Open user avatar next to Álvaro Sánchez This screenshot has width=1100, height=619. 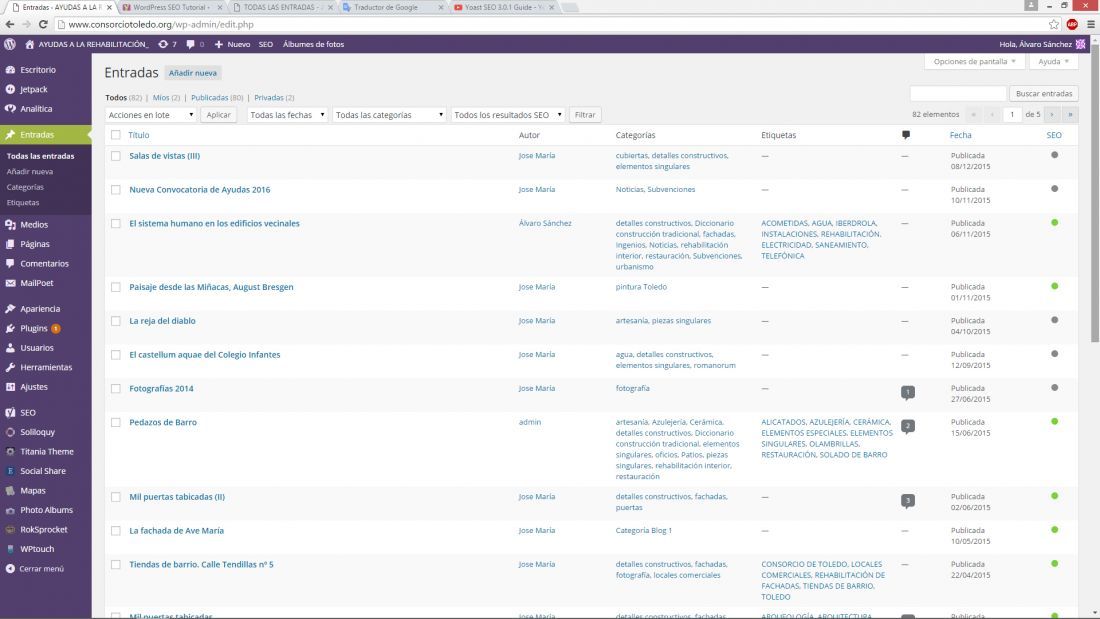click(1080, 44)
